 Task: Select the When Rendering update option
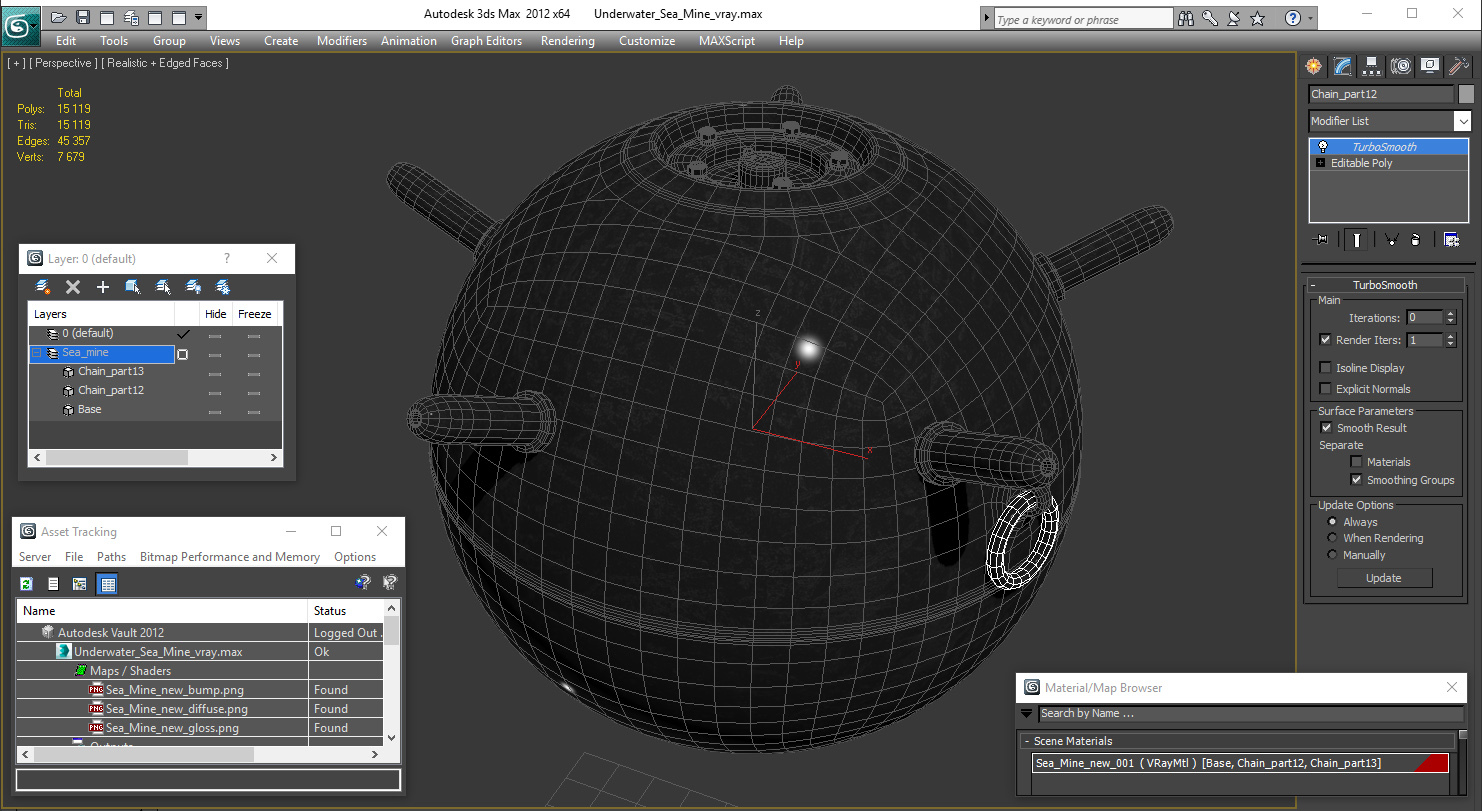click(1332, 538)
